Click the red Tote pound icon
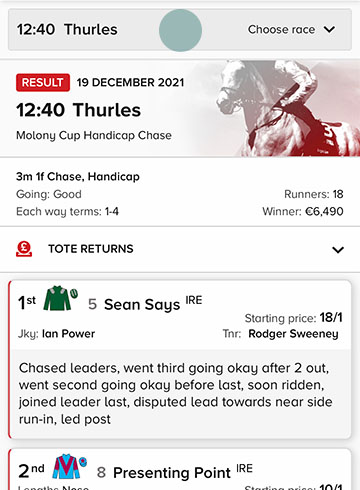 tap(24, 249)
